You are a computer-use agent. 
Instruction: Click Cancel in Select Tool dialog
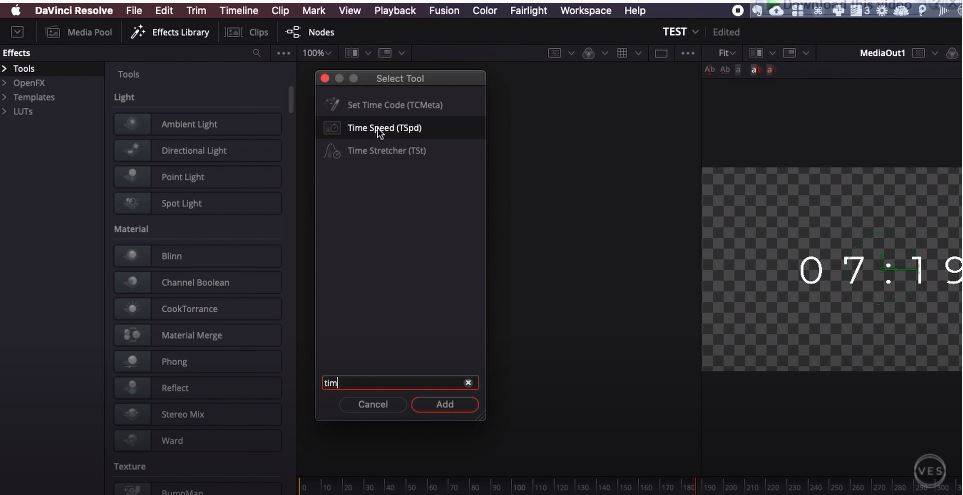coord(373,404)
